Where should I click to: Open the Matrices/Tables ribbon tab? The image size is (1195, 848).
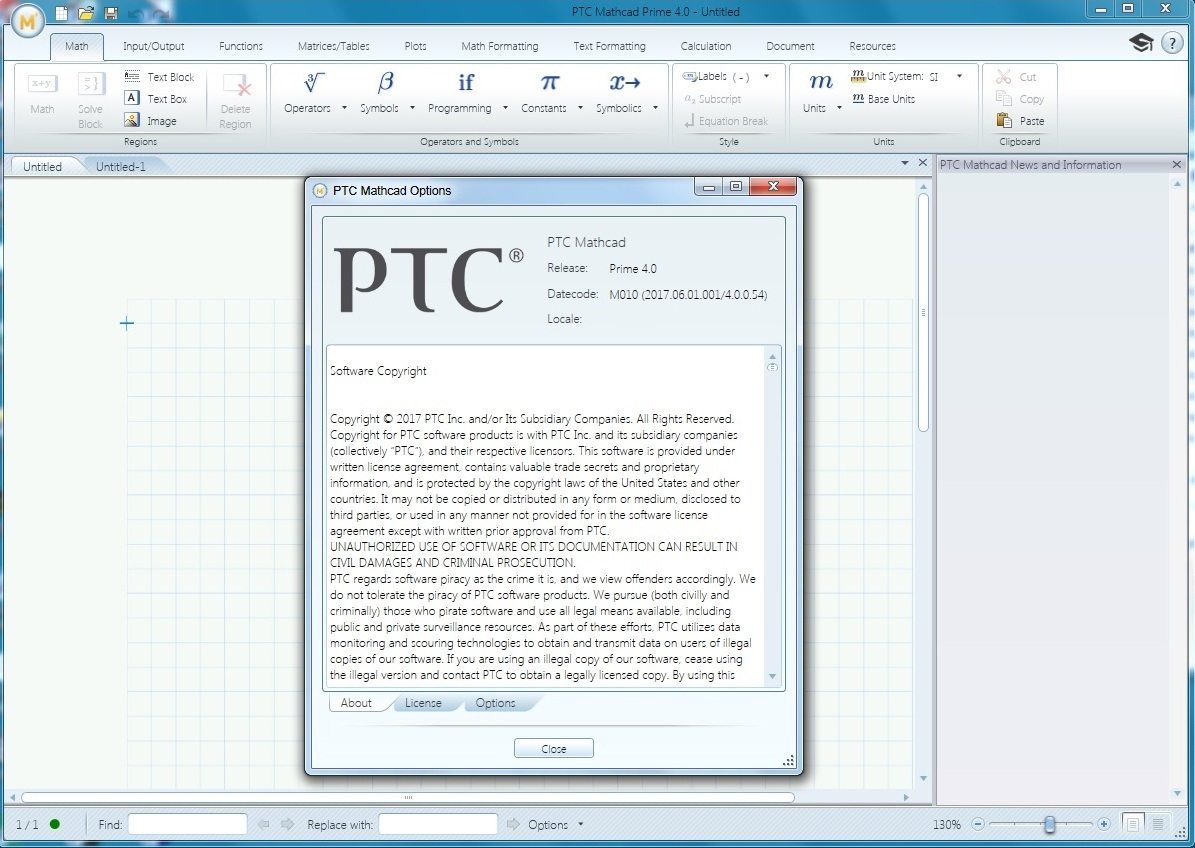(x=334, y=46)
